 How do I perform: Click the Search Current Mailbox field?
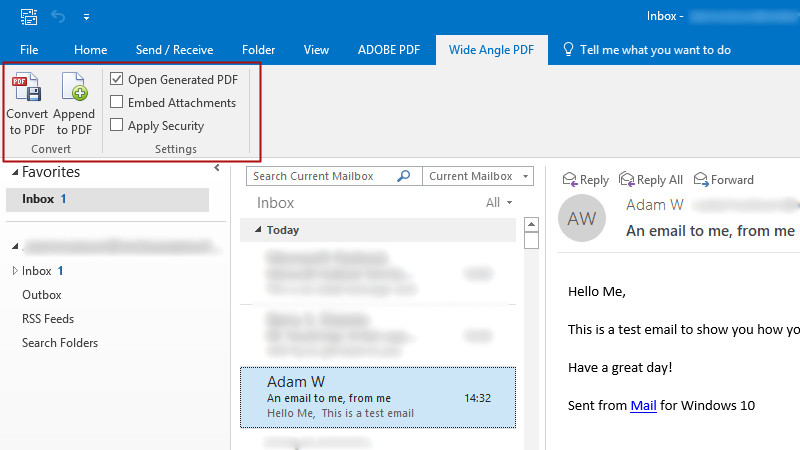(320, 176)
